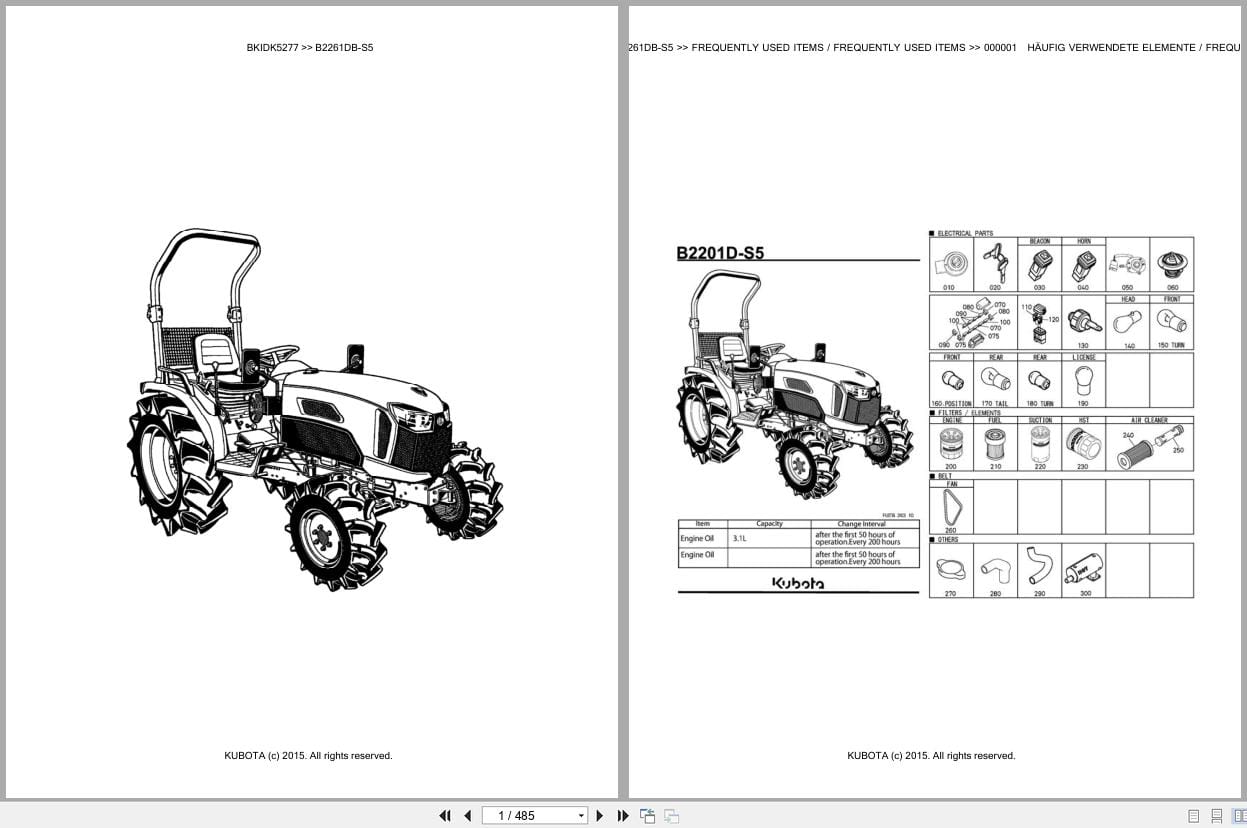Click the 'Item' column header
The height and width of the screenshot is (828, 1247).
click(703, 524)
